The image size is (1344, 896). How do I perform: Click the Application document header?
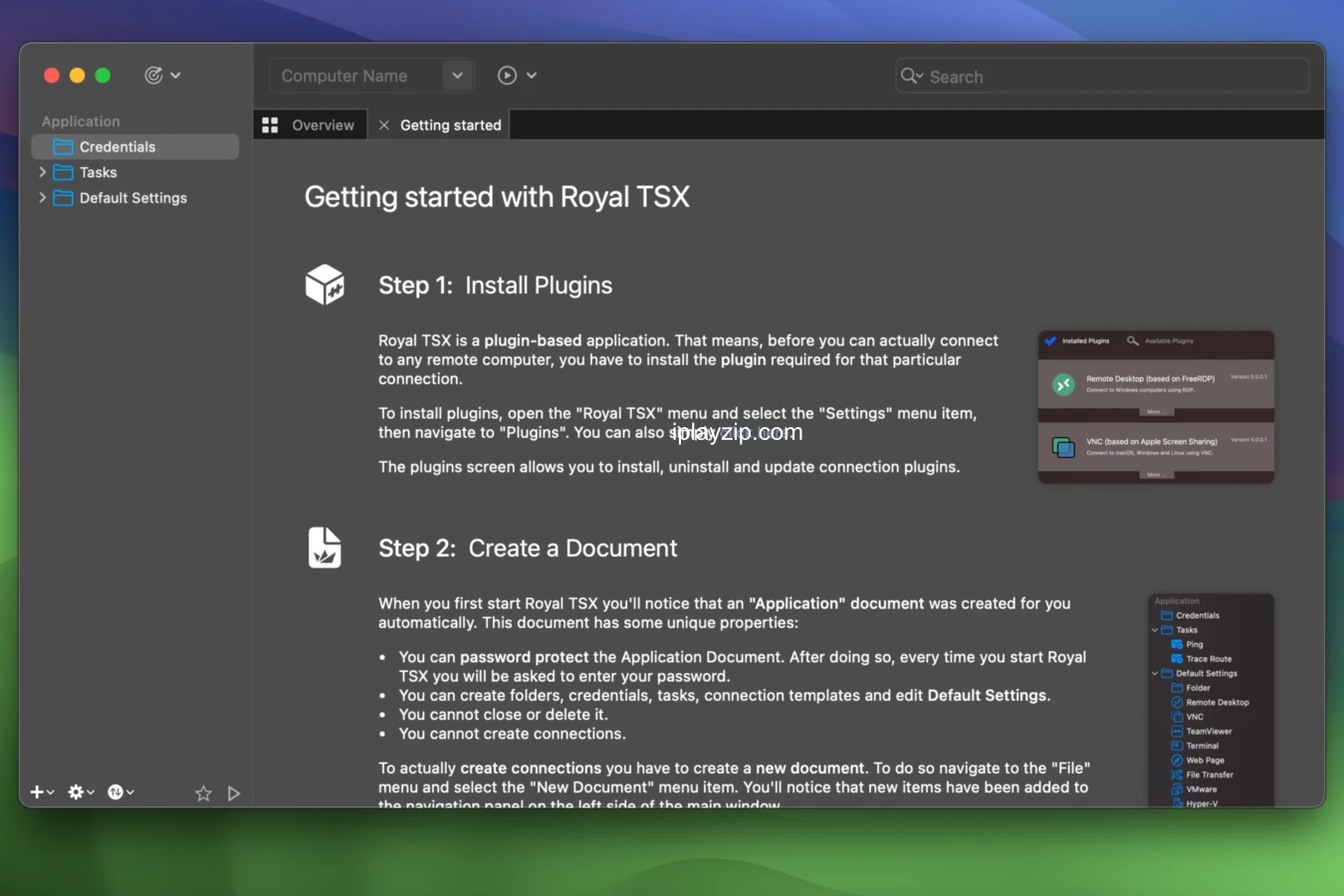point(81,121)
